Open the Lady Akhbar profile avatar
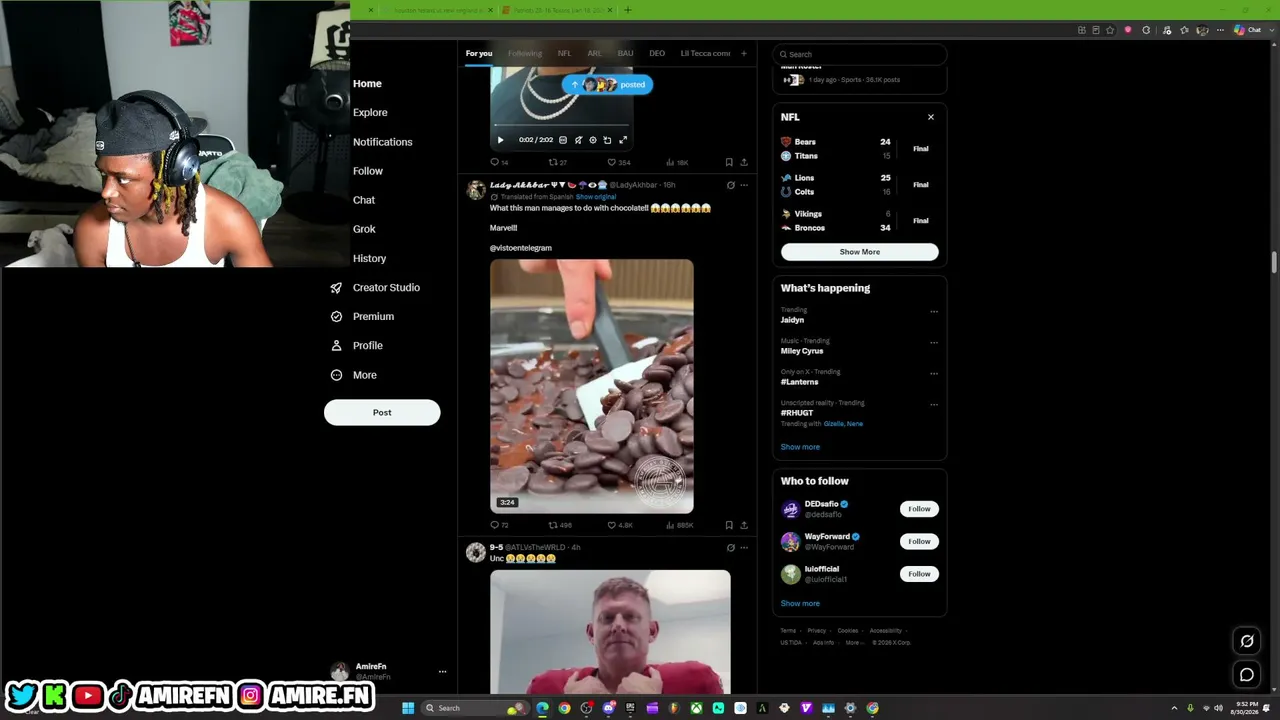The height and width of the screenshot is (720, 1280). pos(476,189)
